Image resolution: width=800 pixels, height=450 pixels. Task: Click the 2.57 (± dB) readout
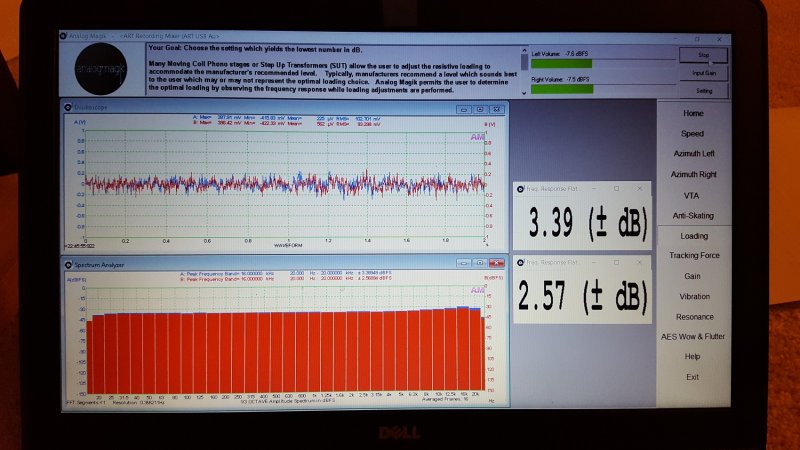point(583,295)
